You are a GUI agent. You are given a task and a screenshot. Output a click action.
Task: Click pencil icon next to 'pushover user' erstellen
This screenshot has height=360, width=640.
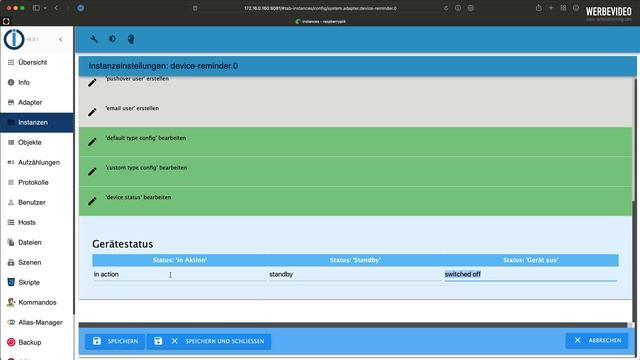click(x=92, y=82)
